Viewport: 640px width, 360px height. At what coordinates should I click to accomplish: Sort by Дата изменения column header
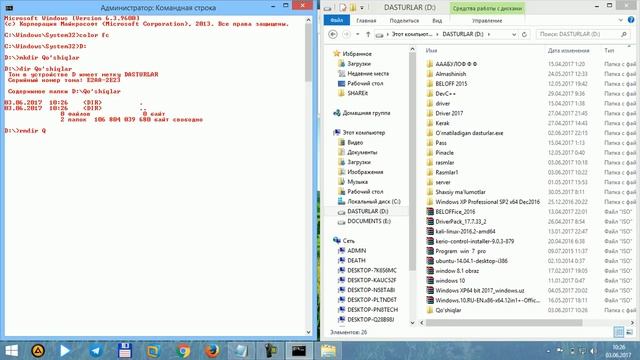(x=569, y=51)
